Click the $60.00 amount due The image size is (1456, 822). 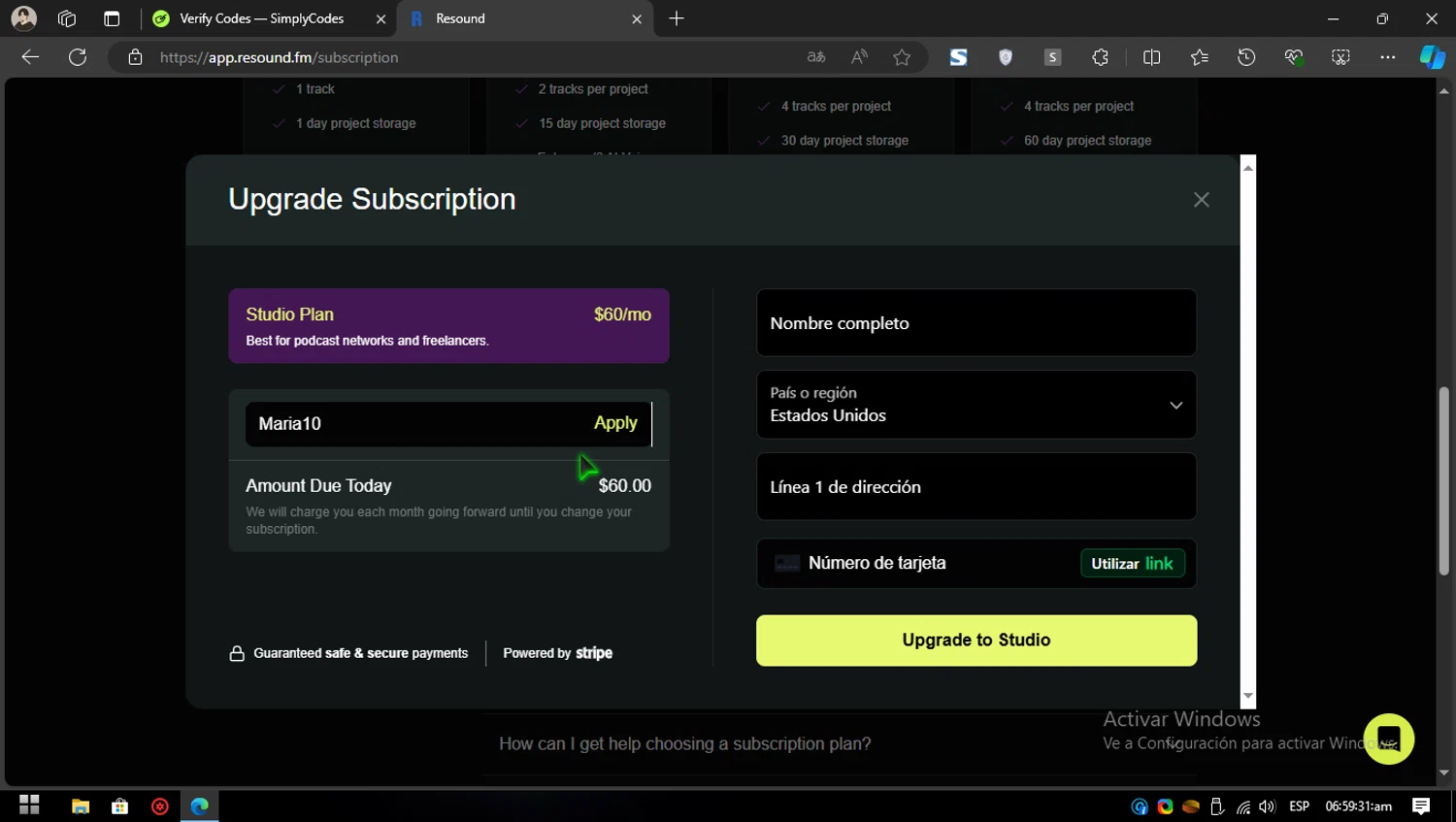[x=624, y=485]
